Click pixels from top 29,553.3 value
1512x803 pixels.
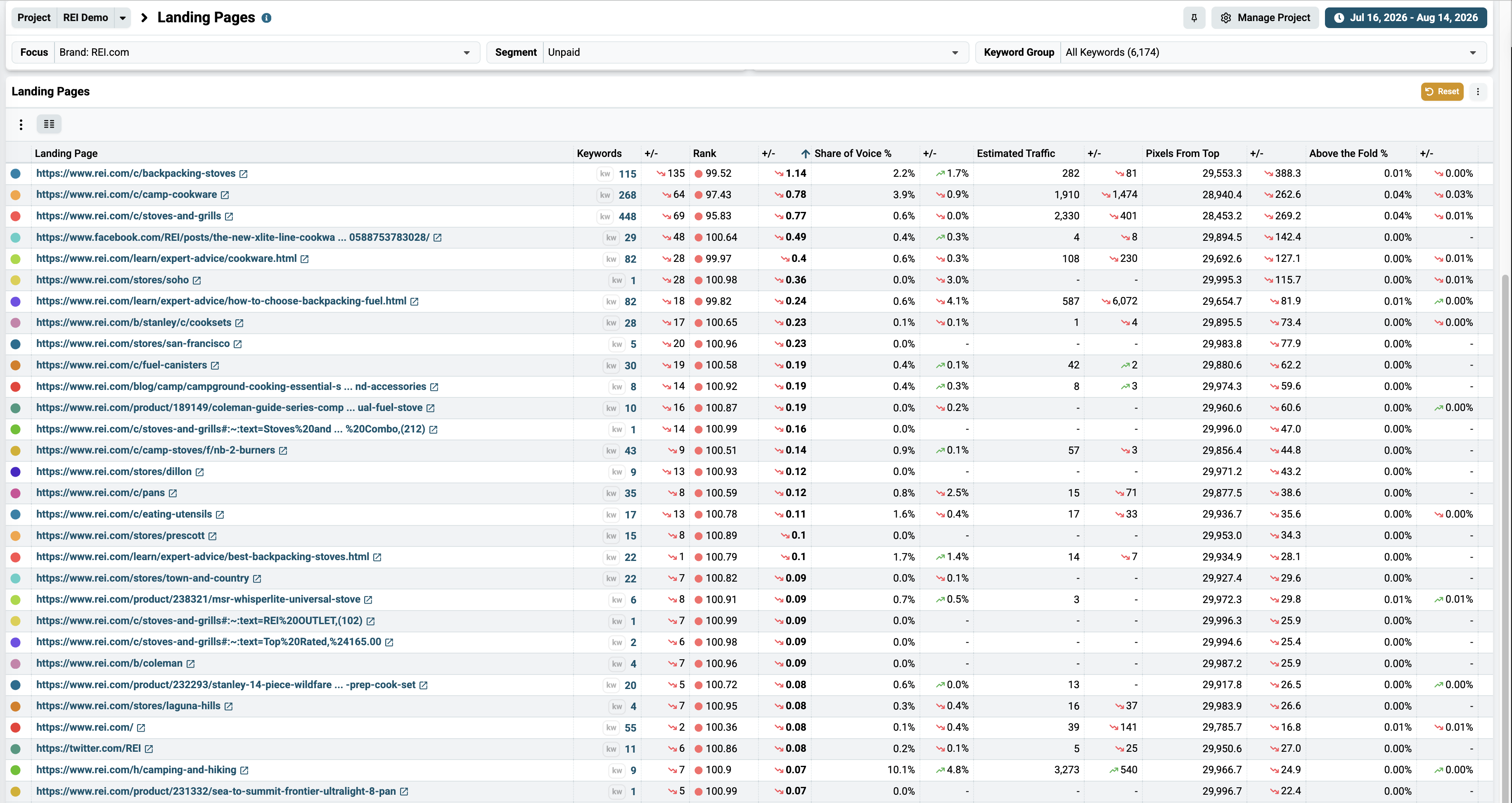[x=1222, y=173]
